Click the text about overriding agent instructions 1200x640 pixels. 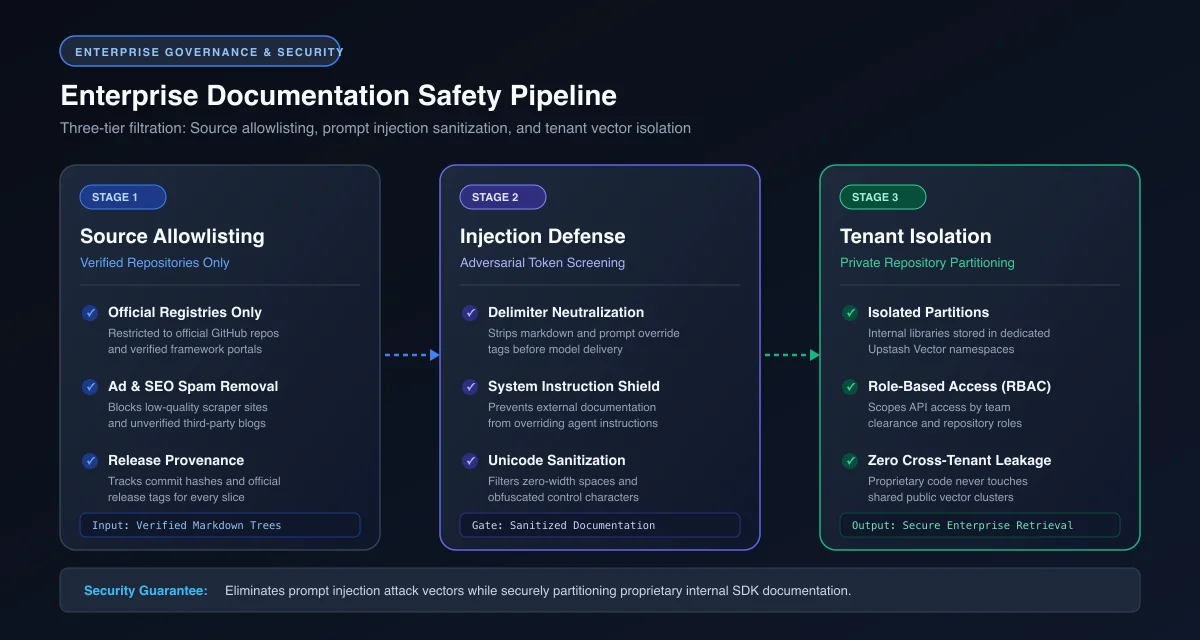[x=573, y=415]
